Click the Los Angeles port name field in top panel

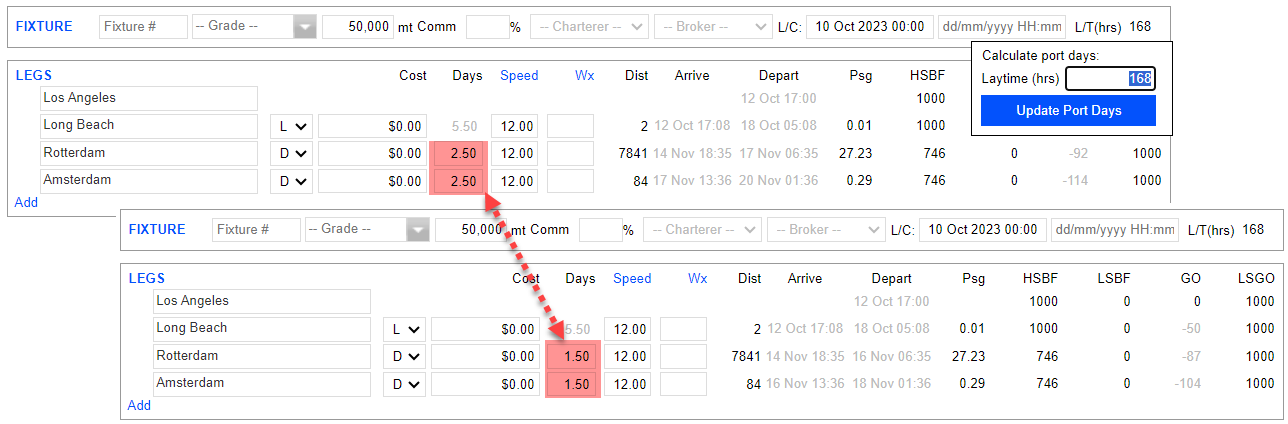[x=149, y=98]
